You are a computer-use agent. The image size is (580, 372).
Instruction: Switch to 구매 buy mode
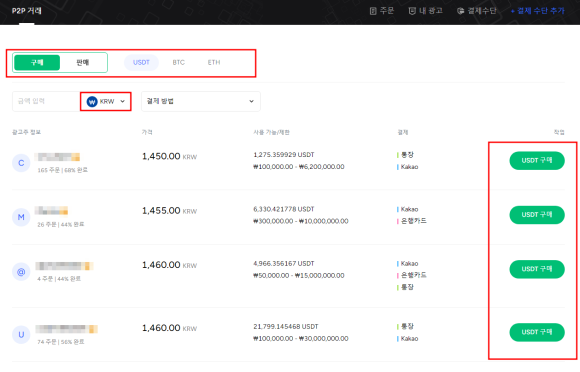(37, 62)
